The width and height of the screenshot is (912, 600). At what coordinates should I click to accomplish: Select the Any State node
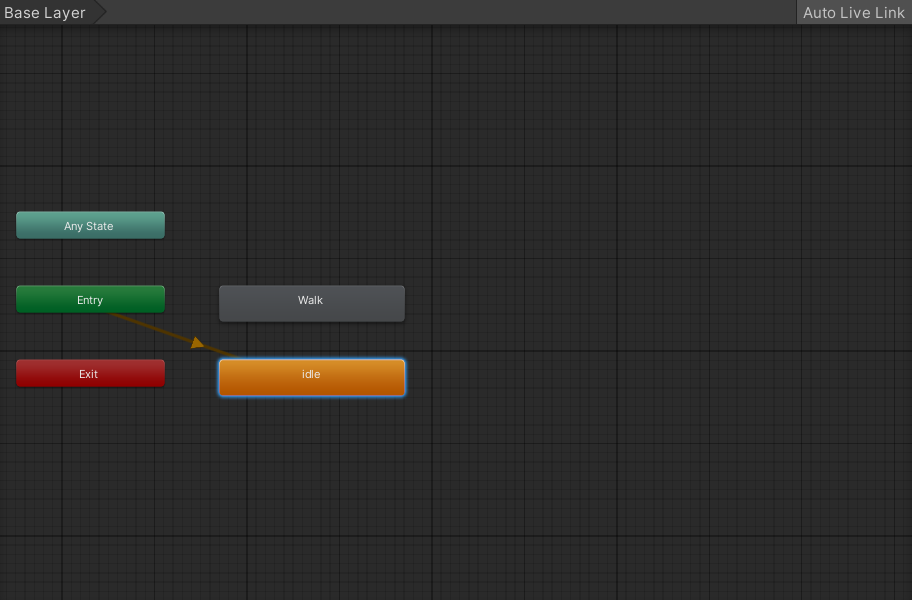[x=90, y=226]
